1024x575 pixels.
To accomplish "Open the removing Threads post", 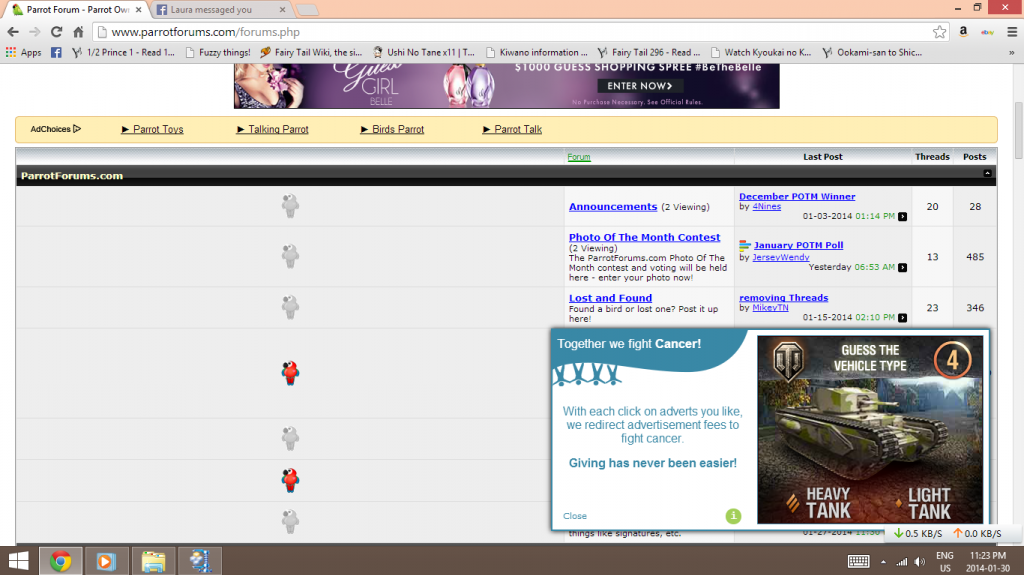I will [783, 297].
